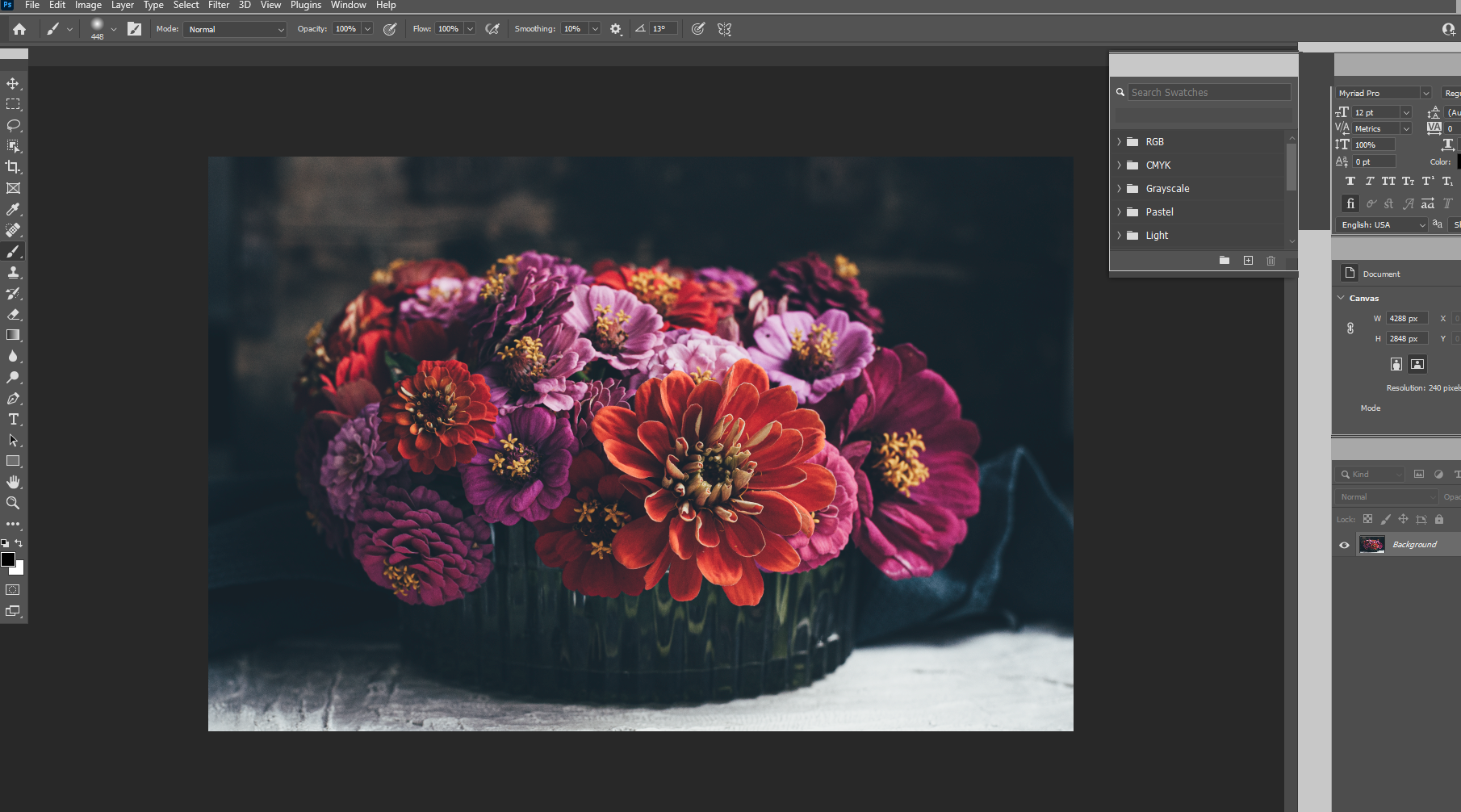Activate the Clone Stamp tool

13,272
